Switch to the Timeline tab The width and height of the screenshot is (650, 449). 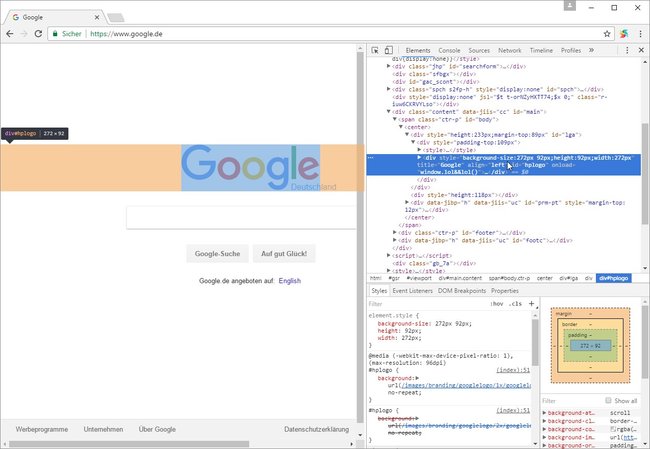541,50
